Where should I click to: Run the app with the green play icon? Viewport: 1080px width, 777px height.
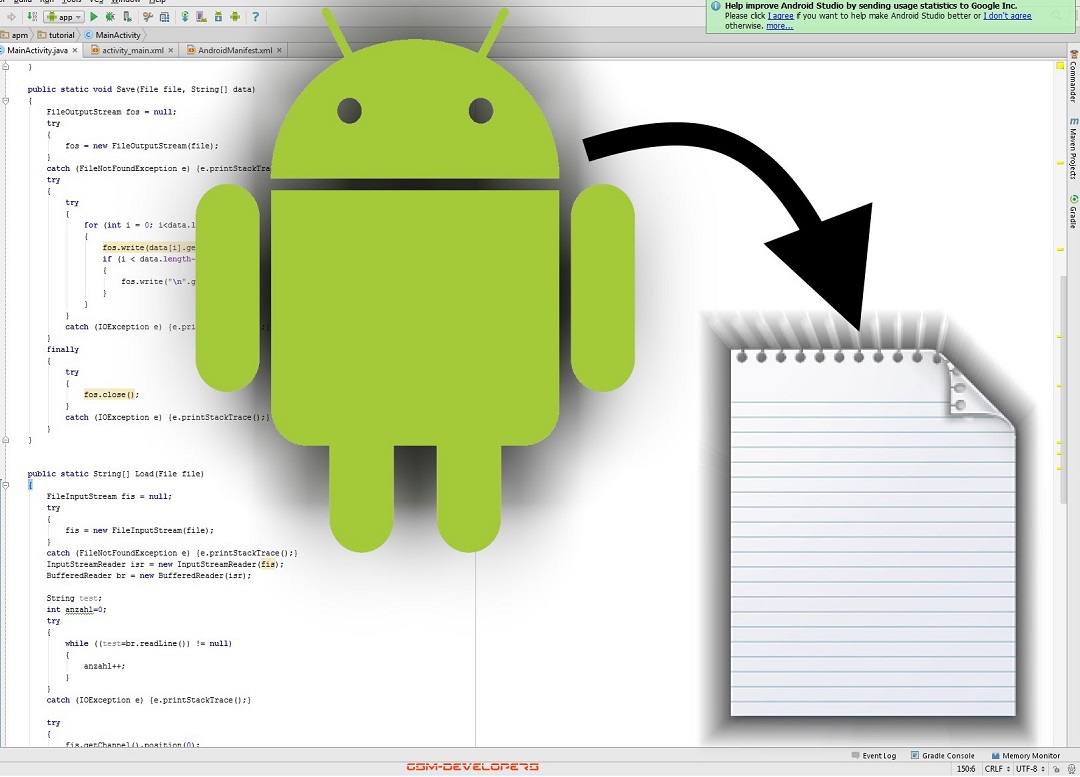(x=94, y=17)
